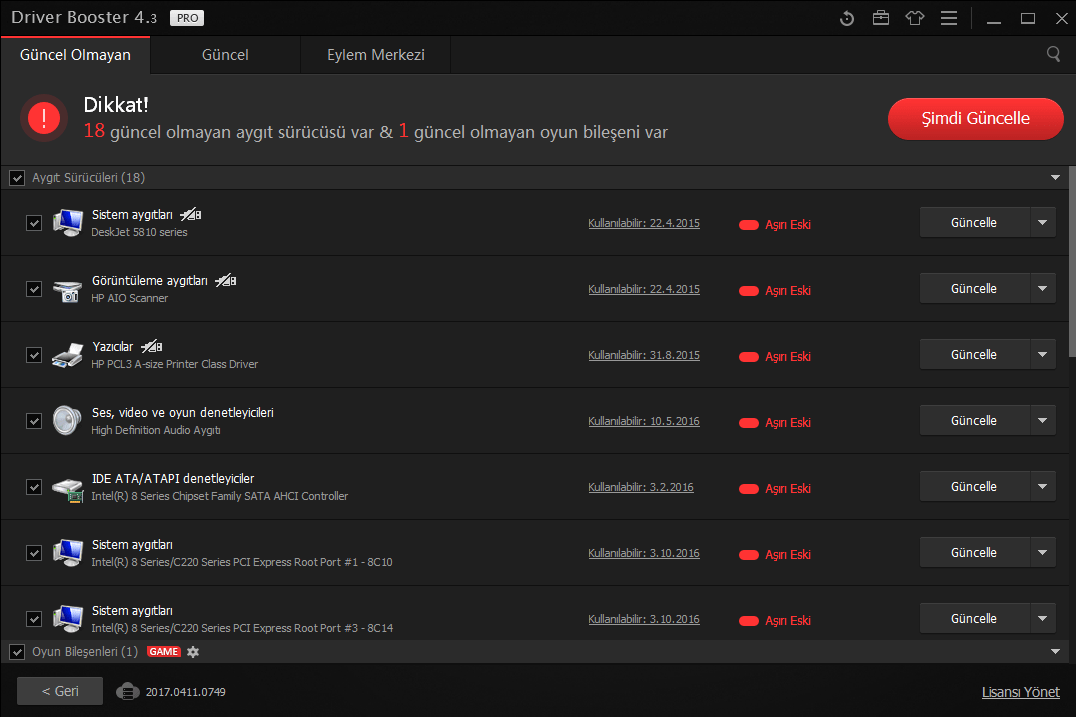The height and width of the screenshot is (717, 1076).
Task: Open Güncelle dropdown for HP PCL3 printer
Action: 1042,354
